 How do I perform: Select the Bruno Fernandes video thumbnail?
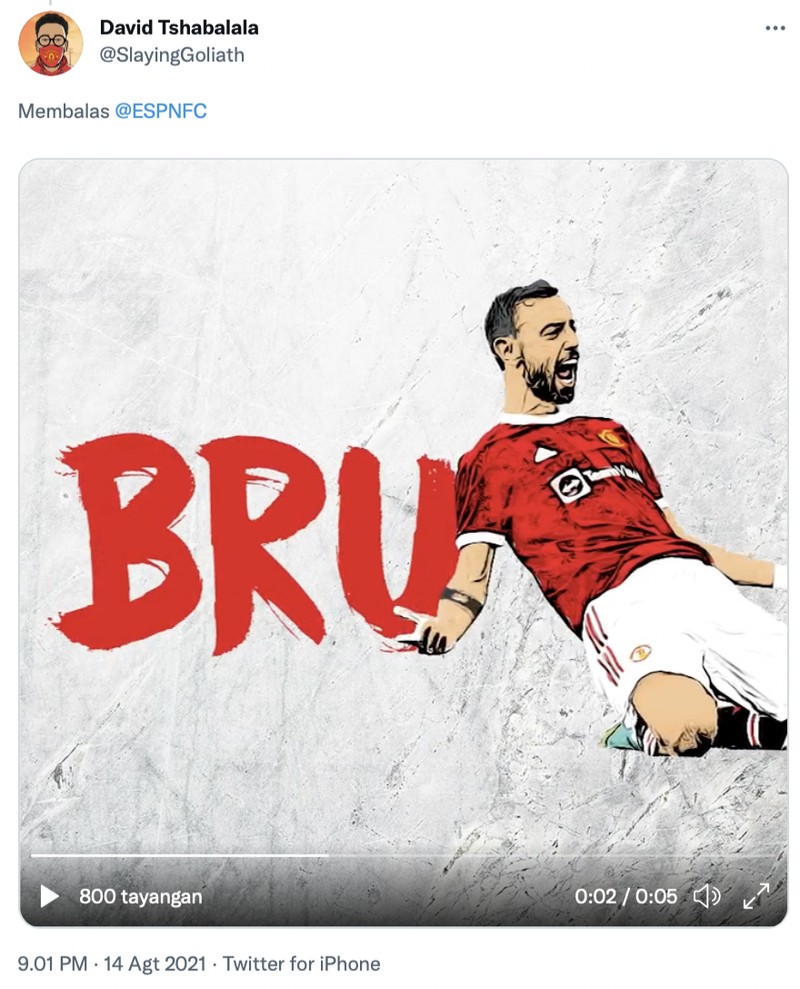click(x=400, y=520)
